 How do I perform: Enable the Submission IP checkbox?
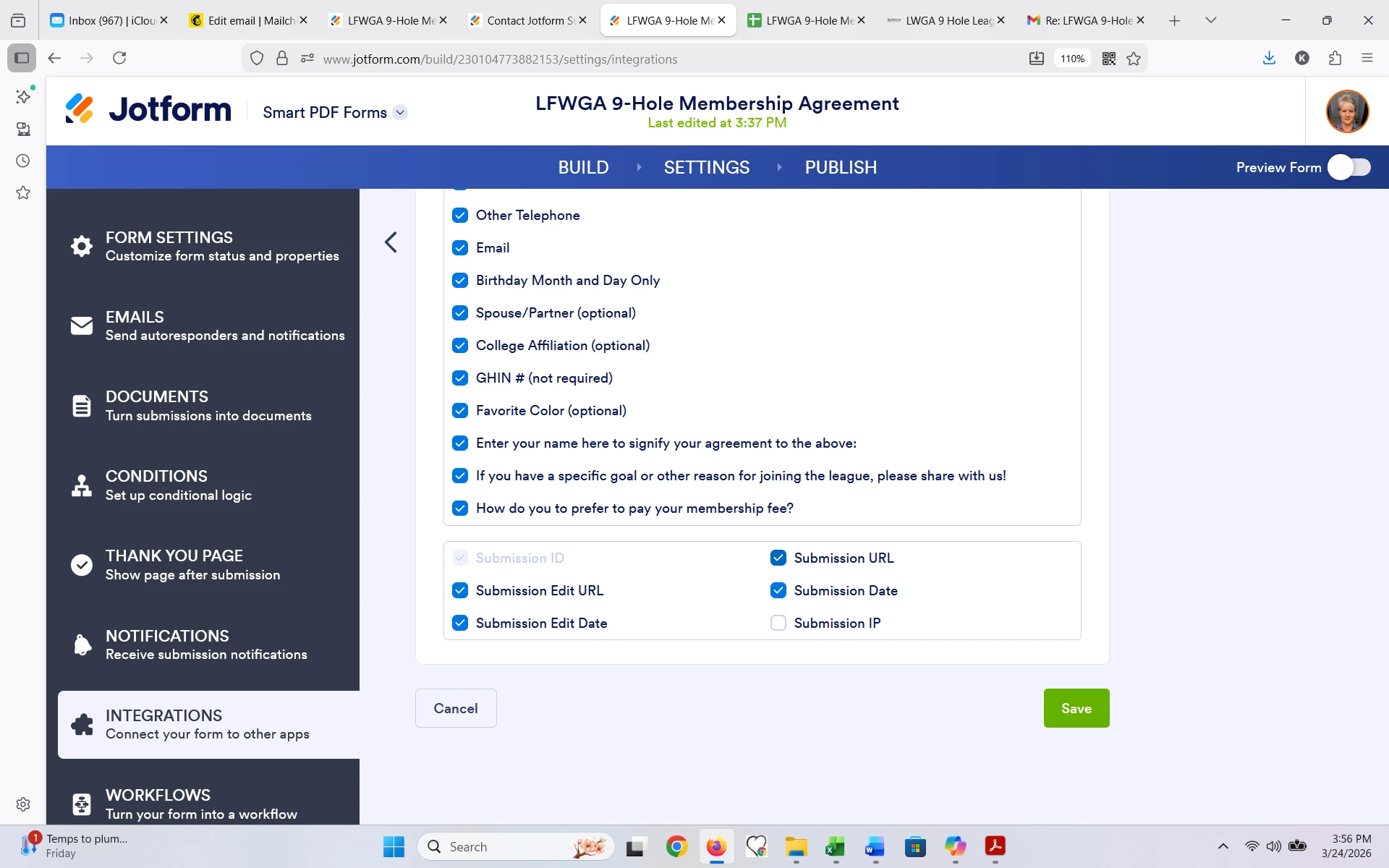click(x=778, y=623)
